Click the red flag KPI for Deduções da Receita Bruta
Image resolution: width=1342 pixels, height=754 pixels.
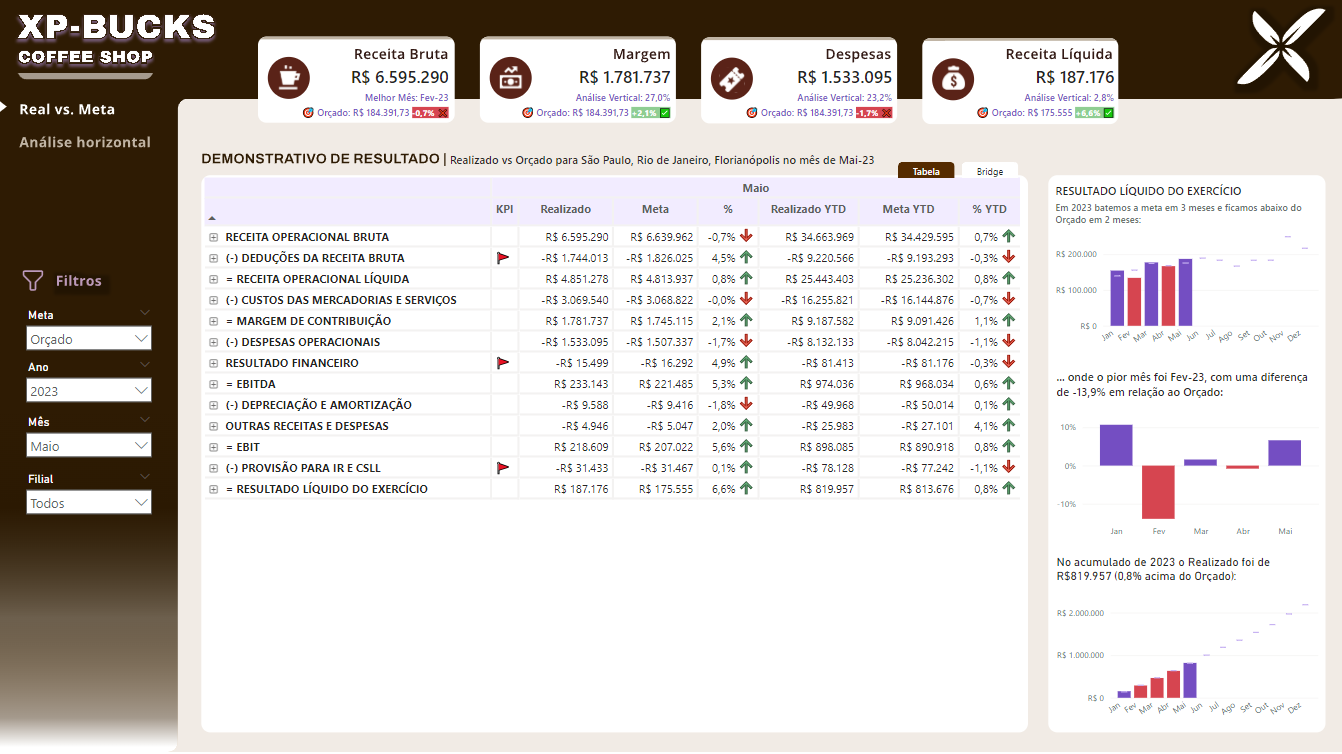click(504, 258)
